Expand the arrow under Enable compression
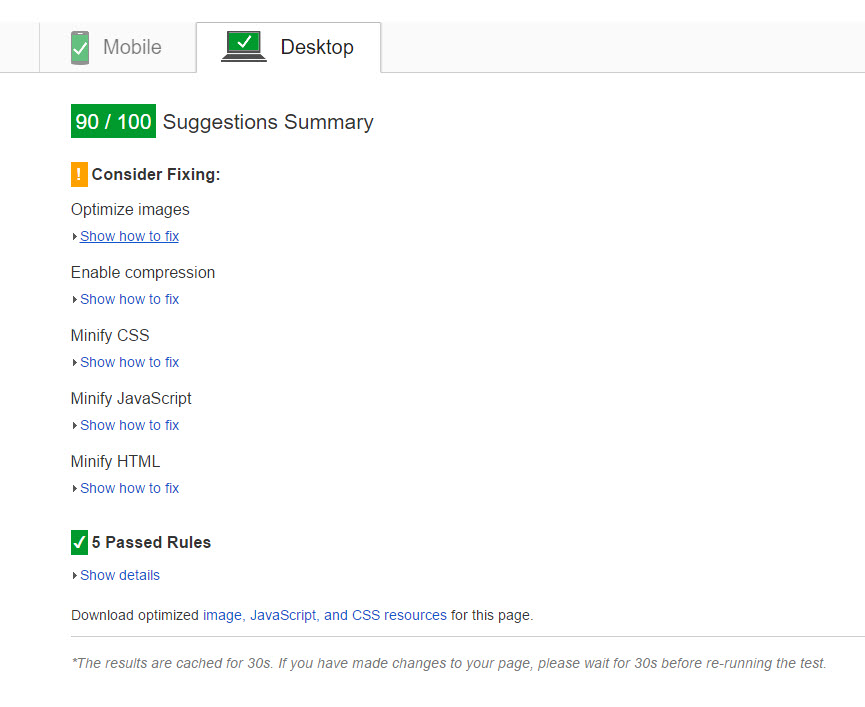This screenshot has height=707, width=865. coord(75,300)
